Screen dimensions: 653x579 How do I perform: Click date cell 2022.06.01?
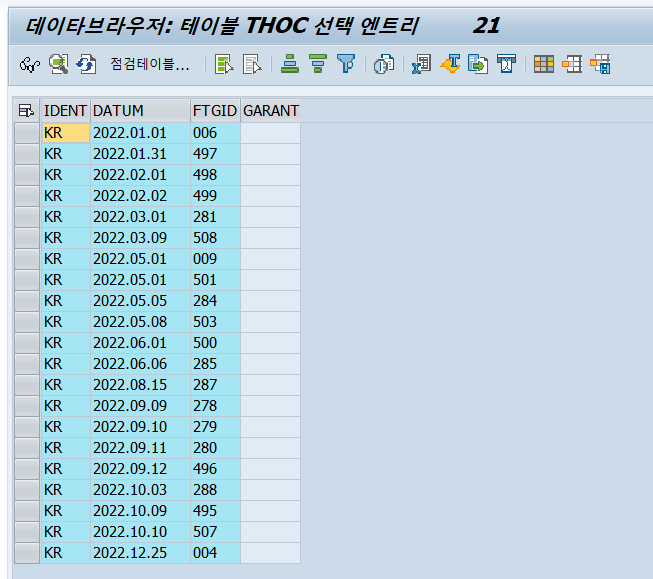[x=140, y=343]
